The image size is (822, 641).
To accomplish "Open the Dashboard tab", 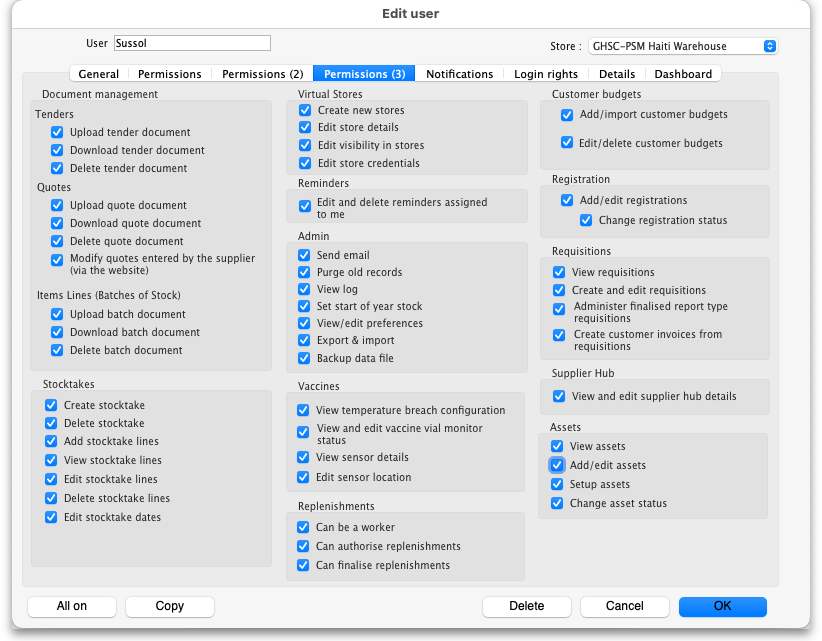I will tap(683, 74).
